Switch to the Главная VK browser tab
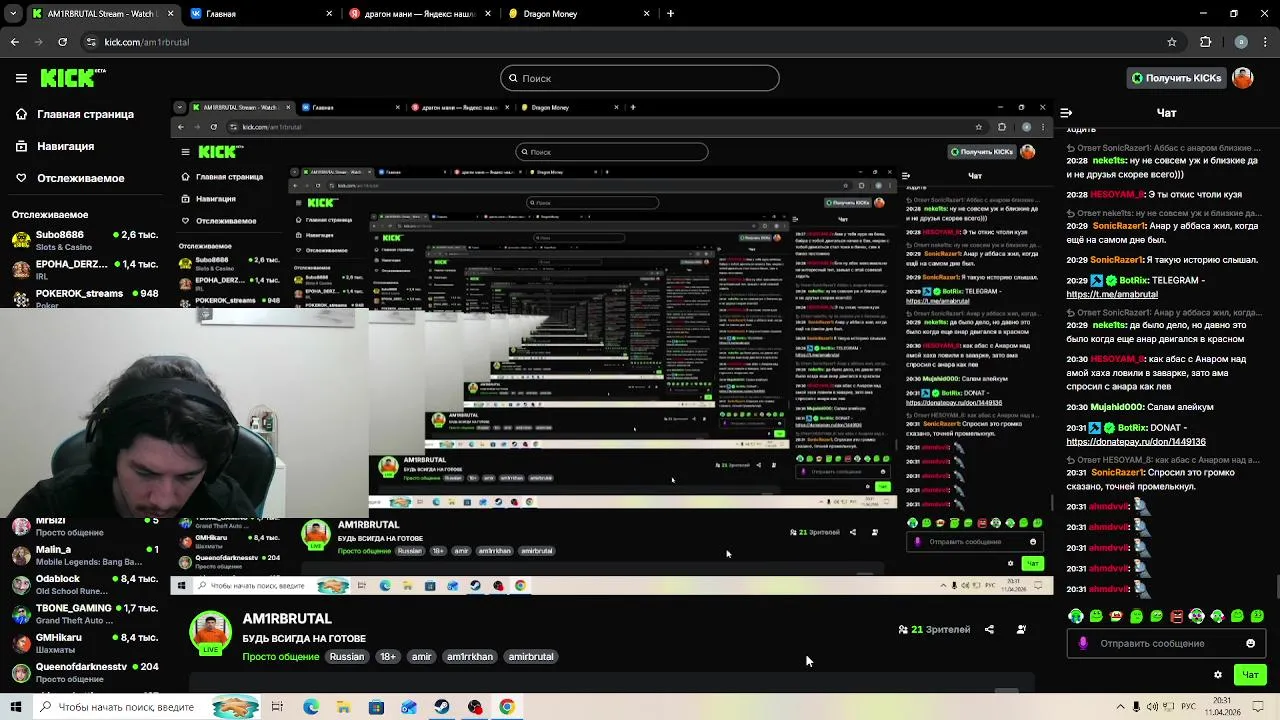The width and height of the screenshot is (1280, 720). pyautogui.click(x=260, y=14)
